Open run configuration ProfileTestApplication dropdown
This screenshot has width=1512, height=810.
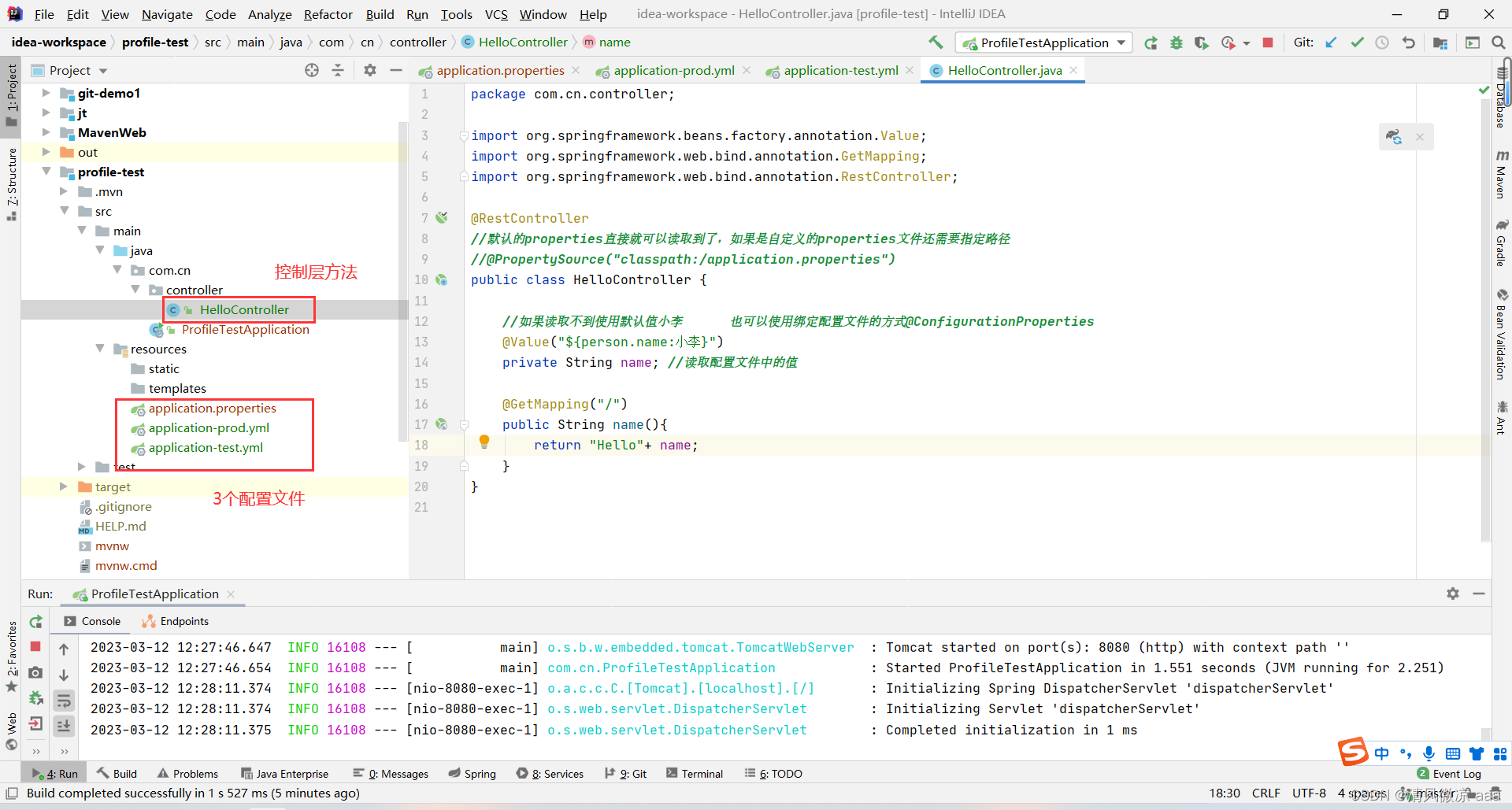pyautogui.click(x=1044, y=43)
